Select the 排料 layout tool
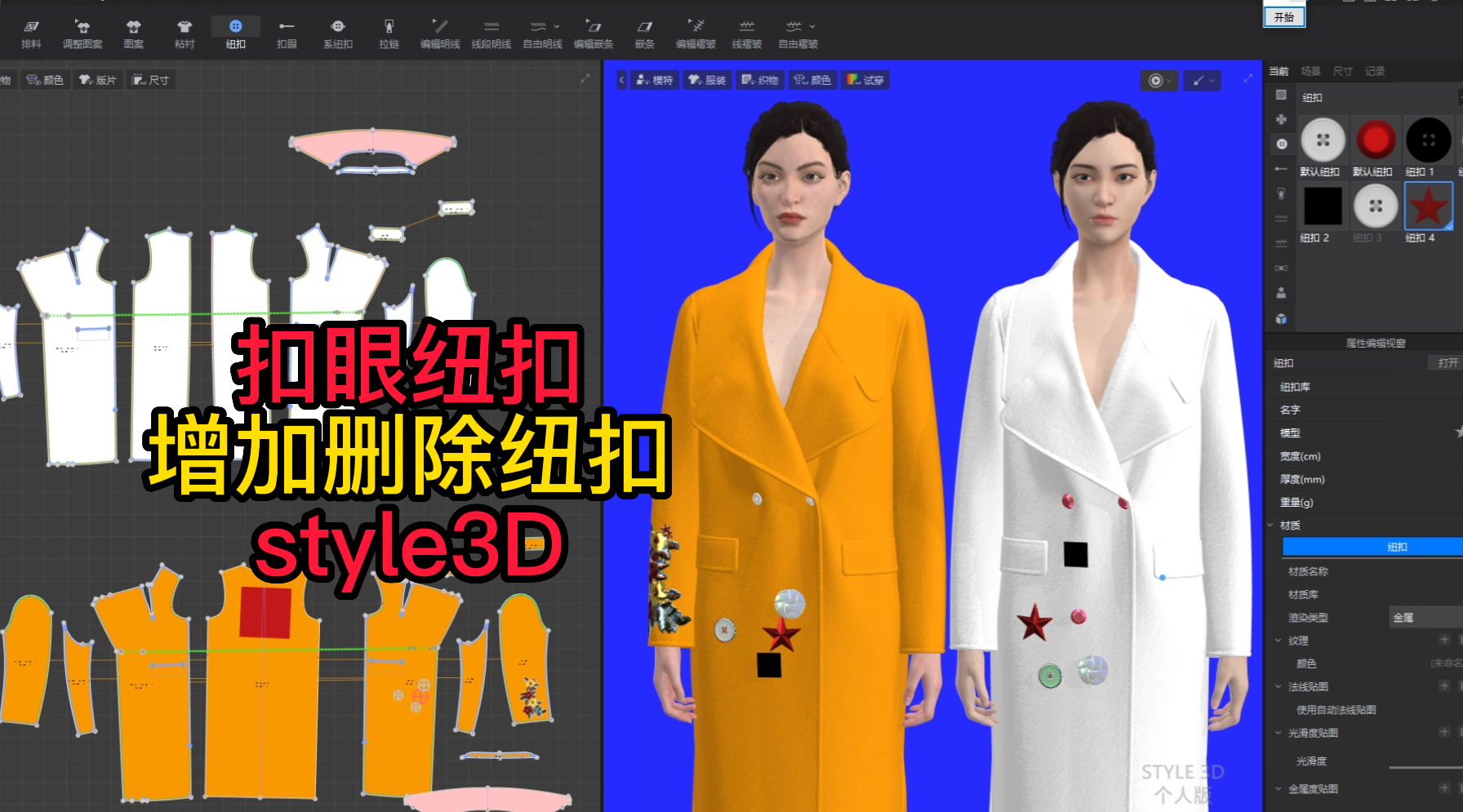1463x812 pixels. (31, 34)
